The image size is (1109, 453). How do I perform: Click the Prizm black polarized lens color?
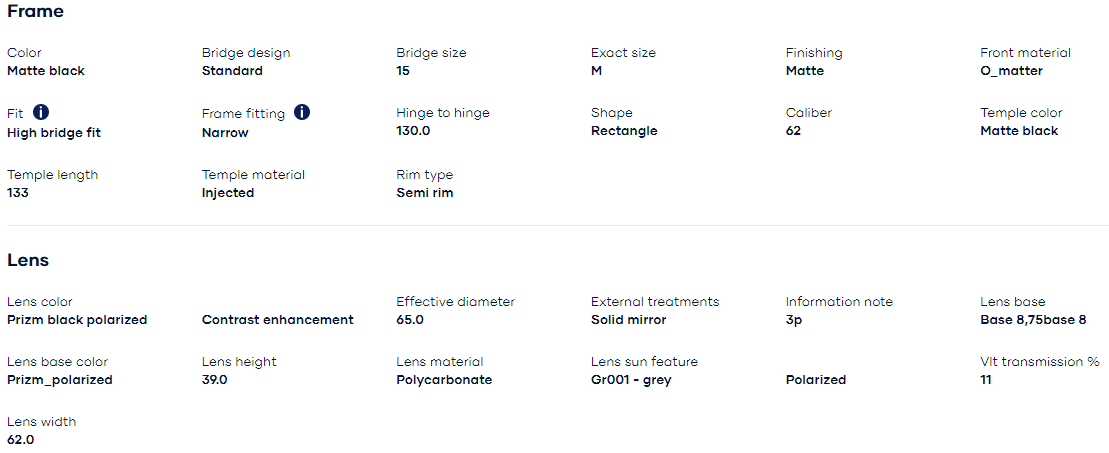click(x=77, y=320)
